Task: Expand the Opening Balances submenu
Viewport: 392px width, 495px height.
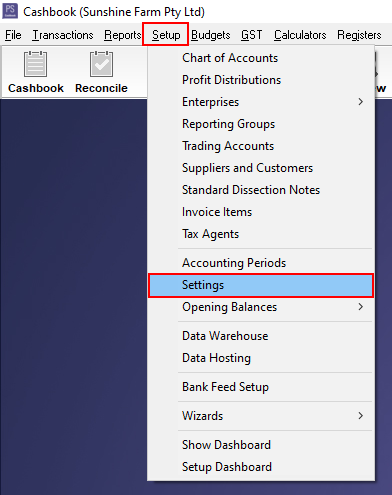Action: (x=261, y=307)
